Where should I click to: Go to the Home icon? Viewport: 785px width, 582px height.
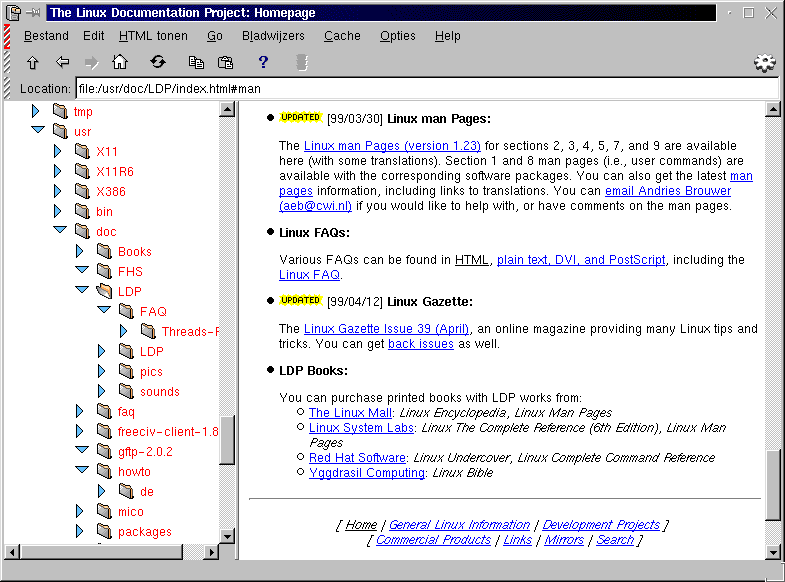(x=120, y=62)
